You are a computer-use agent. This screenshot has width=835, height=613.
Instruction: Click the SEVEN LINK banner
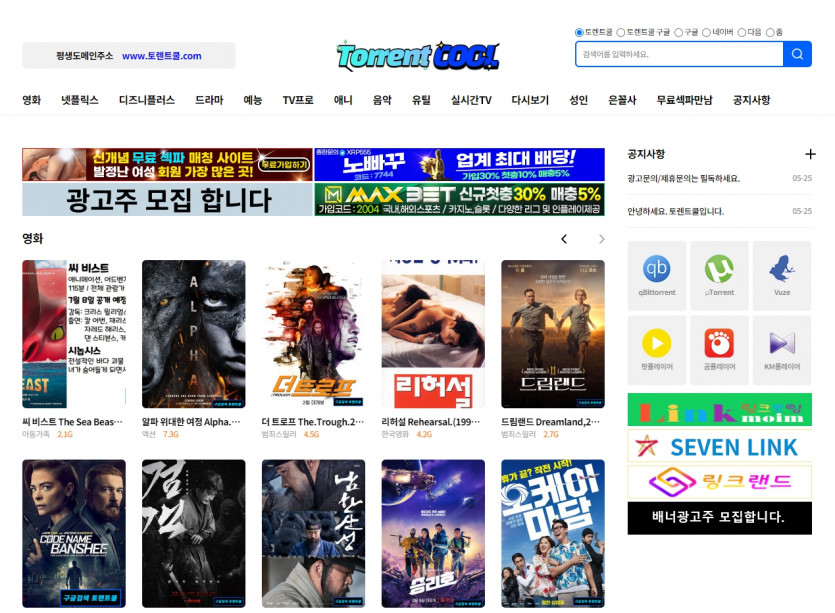(719, 447)
